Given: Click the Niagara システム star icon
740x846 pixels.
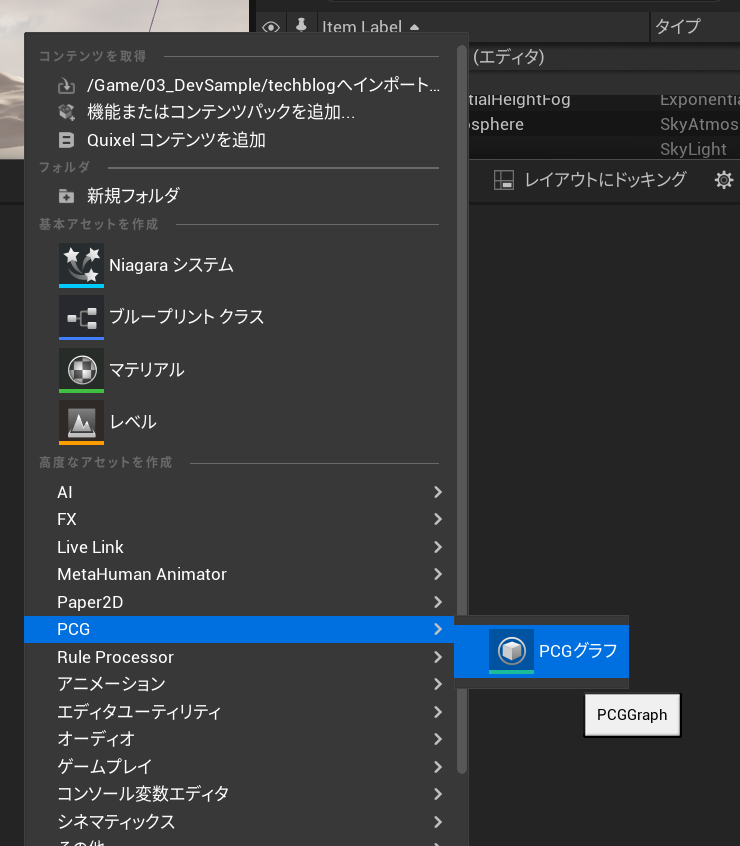Looking at the screenshot, I should tap(81, 265).
